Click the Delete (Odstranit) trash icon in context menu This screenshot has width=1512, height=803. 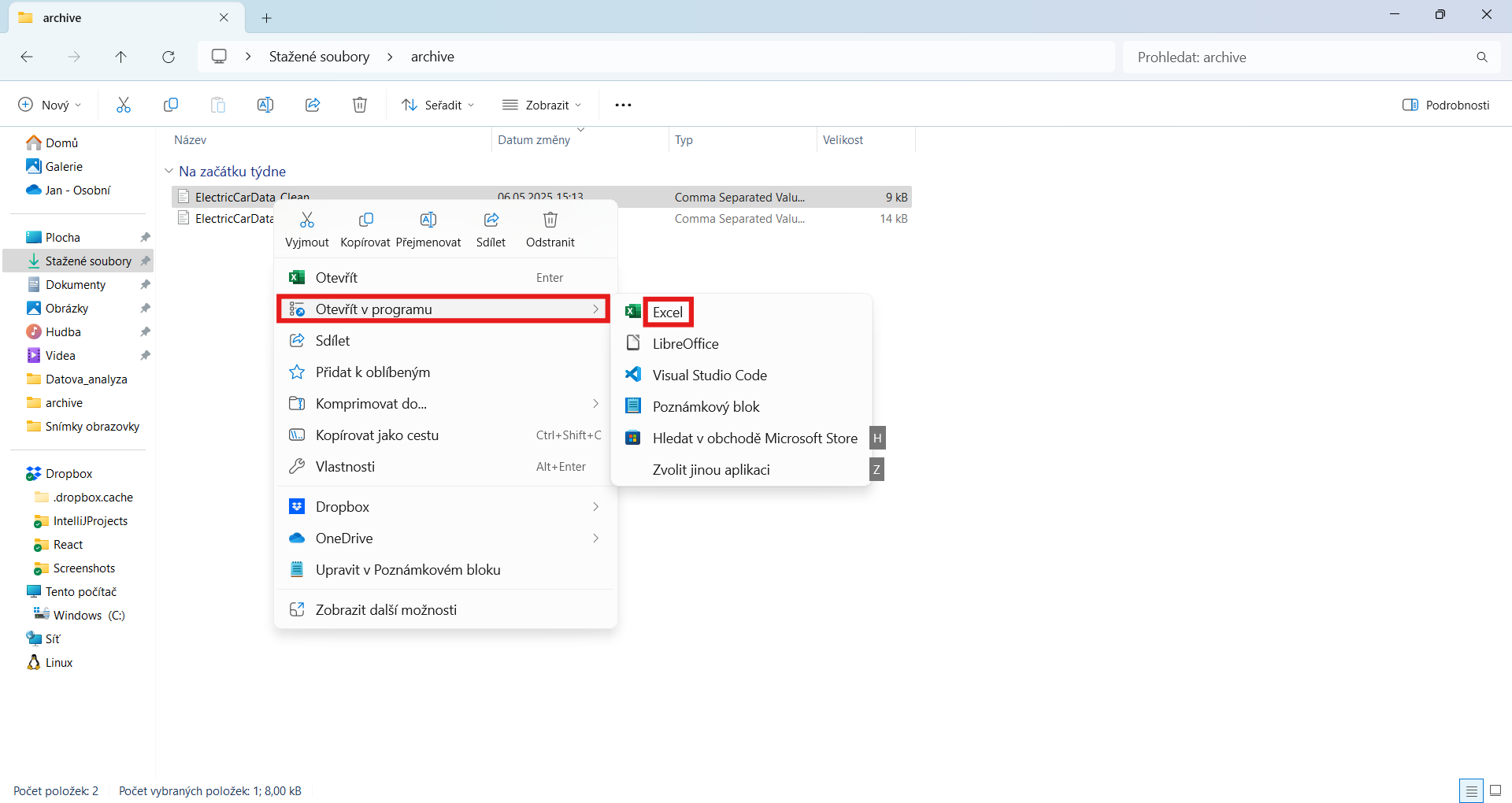point(550,220)
